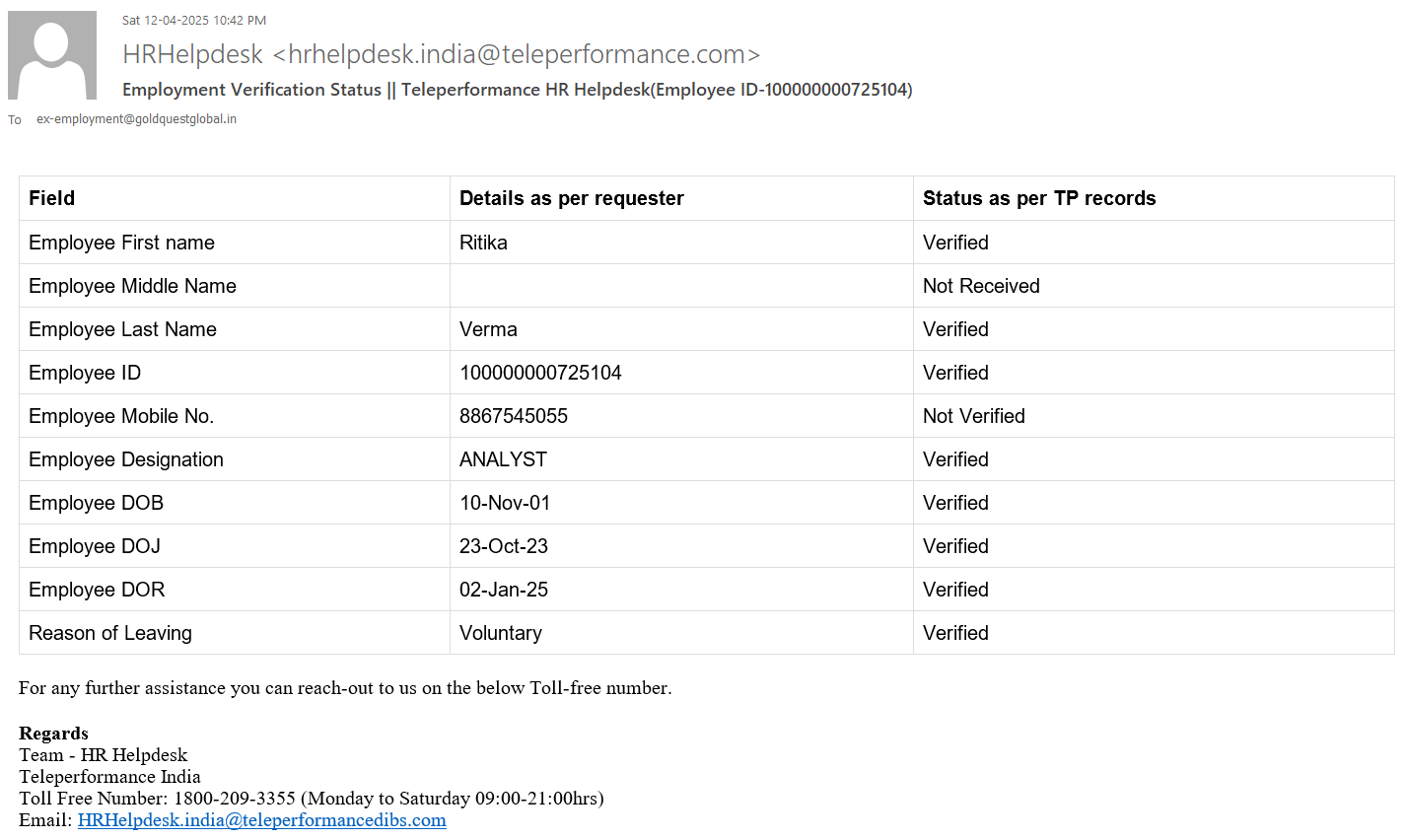1405x840 pixels.
Task: Click the Employee ID value 100000000725104 cell
Action: (x=540, y=373)
